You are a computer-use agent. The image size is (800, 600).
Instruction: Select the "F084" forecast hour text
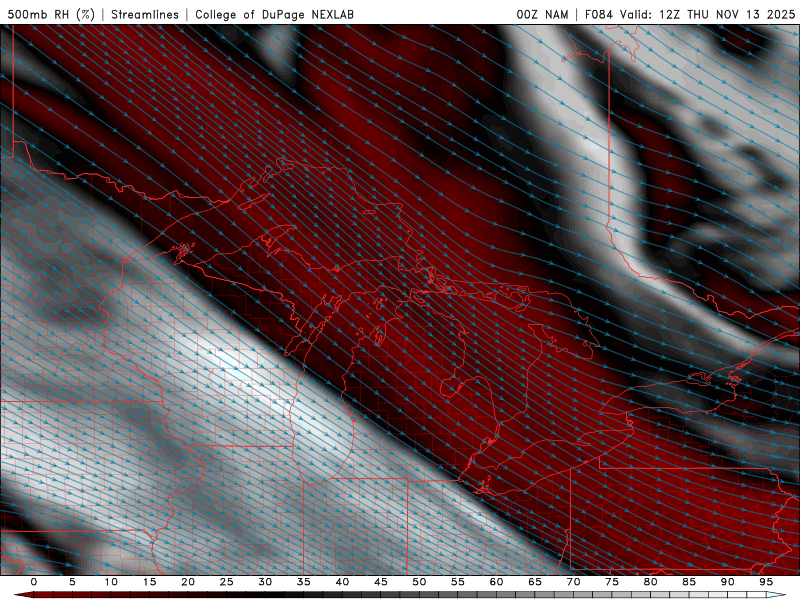coord(599,14)
